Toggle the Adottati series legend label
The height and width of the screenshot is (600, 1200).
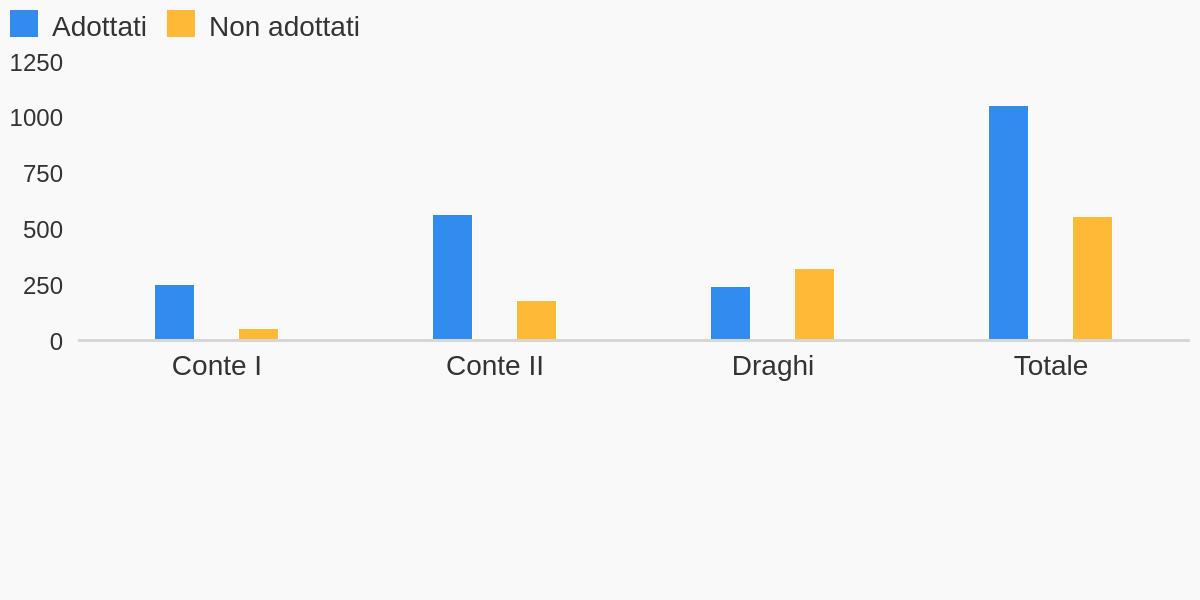coord(99,27)
